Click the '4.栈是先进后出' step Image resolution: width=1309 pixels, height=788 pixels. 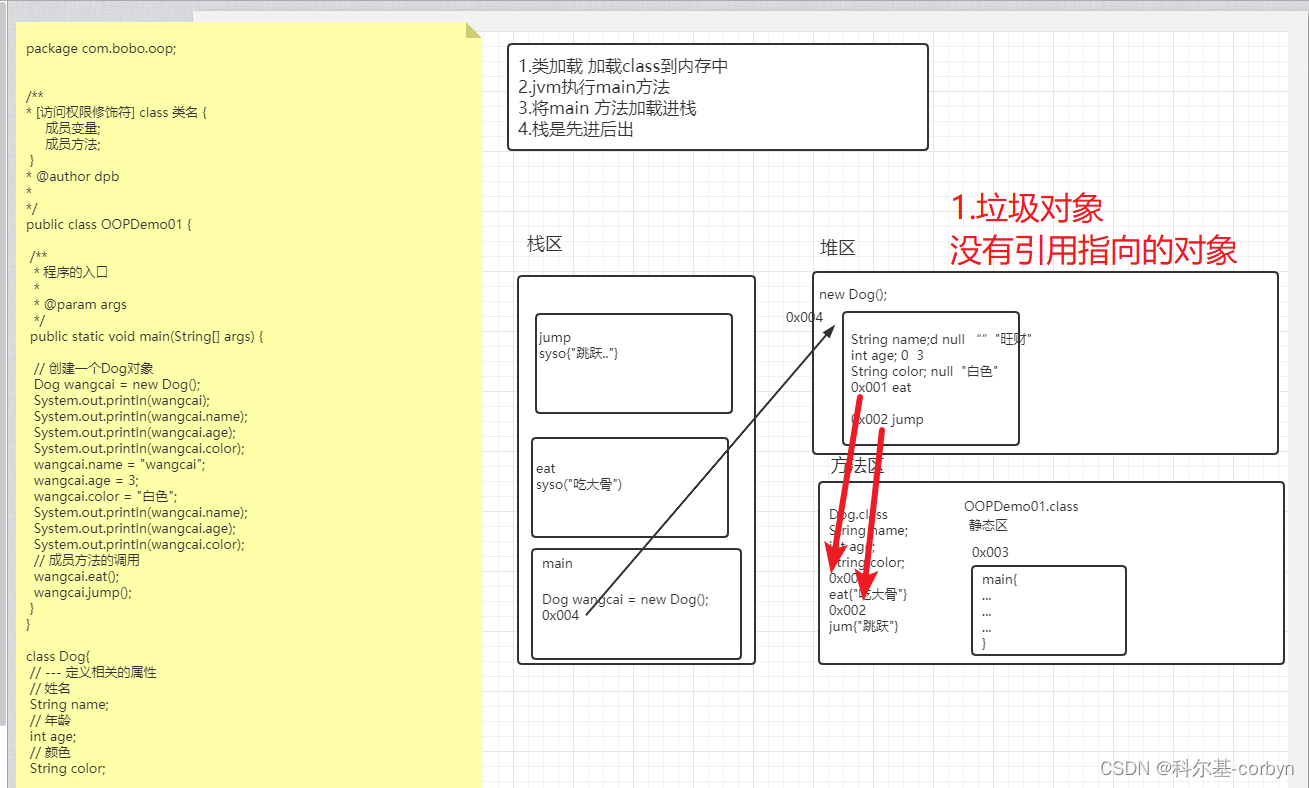576,129
